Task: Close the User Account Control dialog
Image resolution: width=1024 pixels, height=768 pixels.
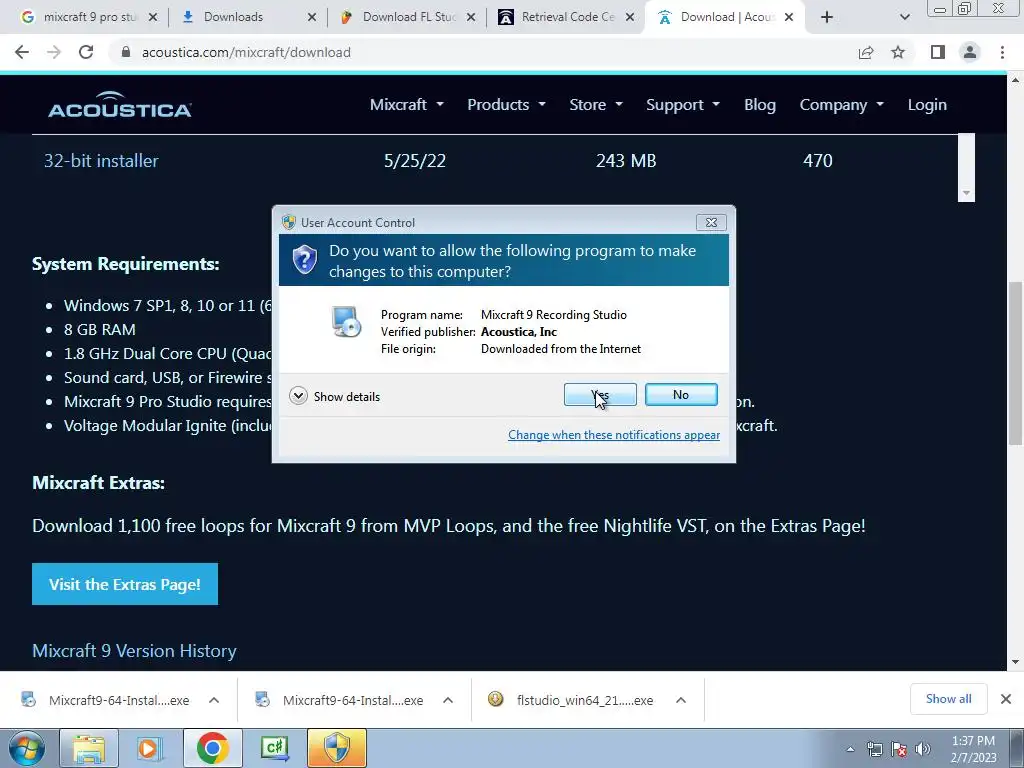Action: point(711,223)
